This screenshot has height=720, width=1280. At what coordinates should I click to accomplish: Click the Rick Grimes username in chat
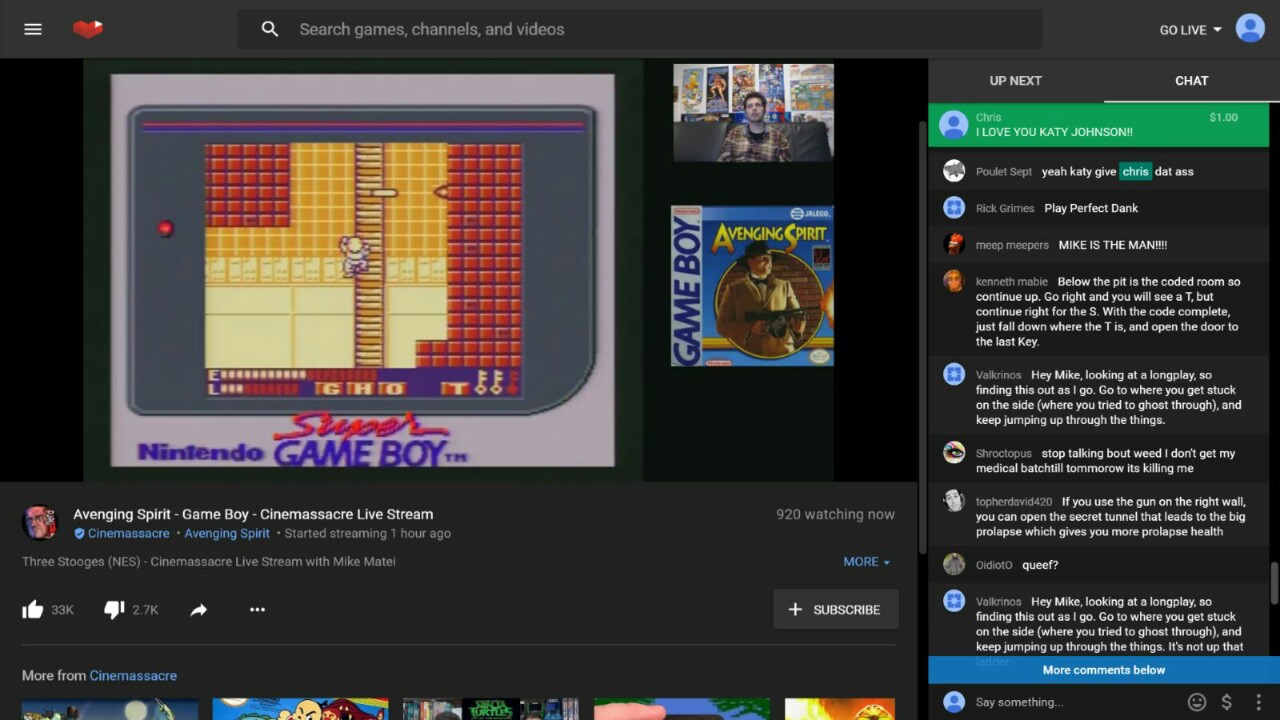tap(1005, 208)
